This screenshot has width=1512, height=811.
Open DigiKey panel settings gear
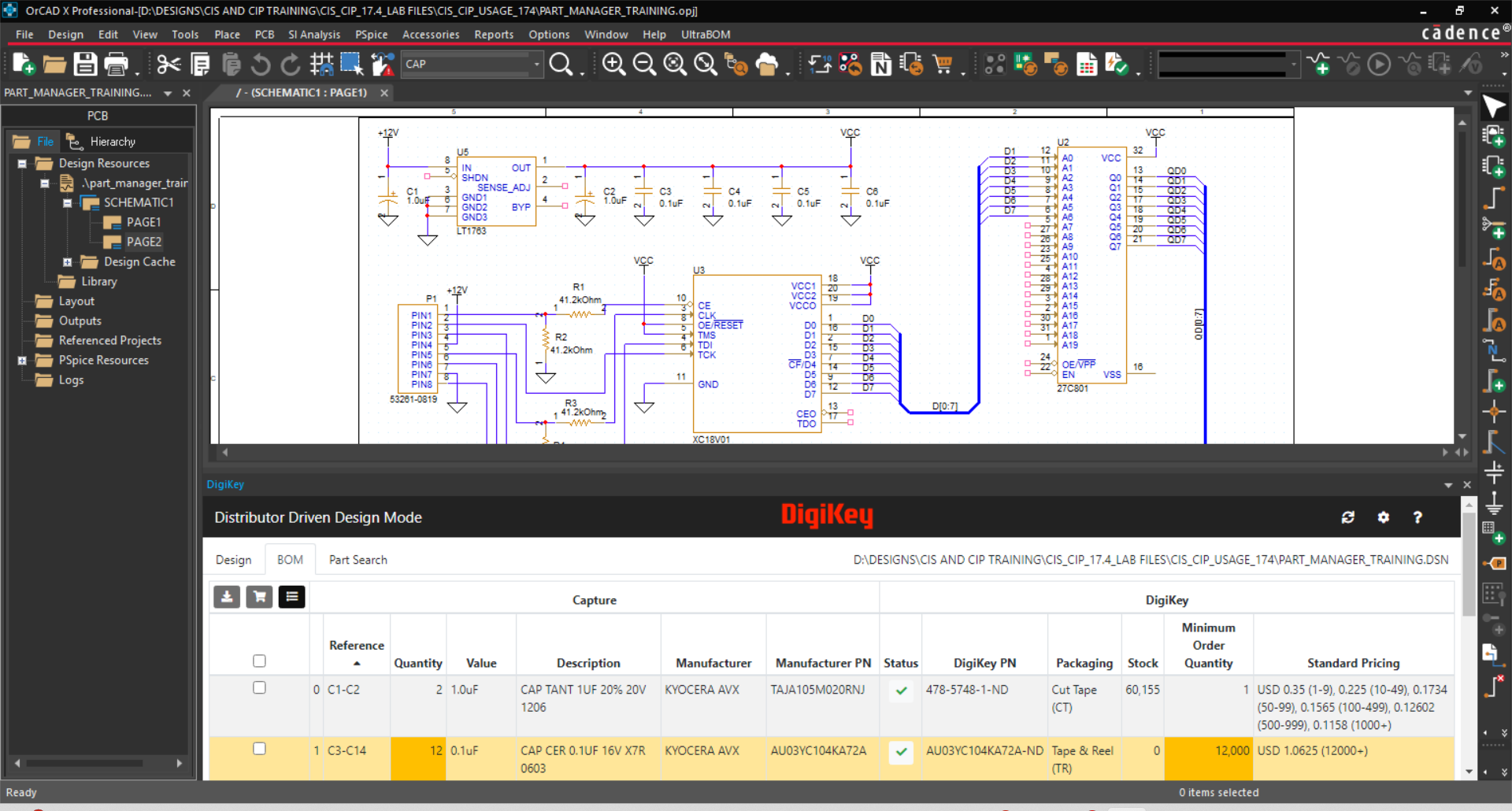[1384, 517]
